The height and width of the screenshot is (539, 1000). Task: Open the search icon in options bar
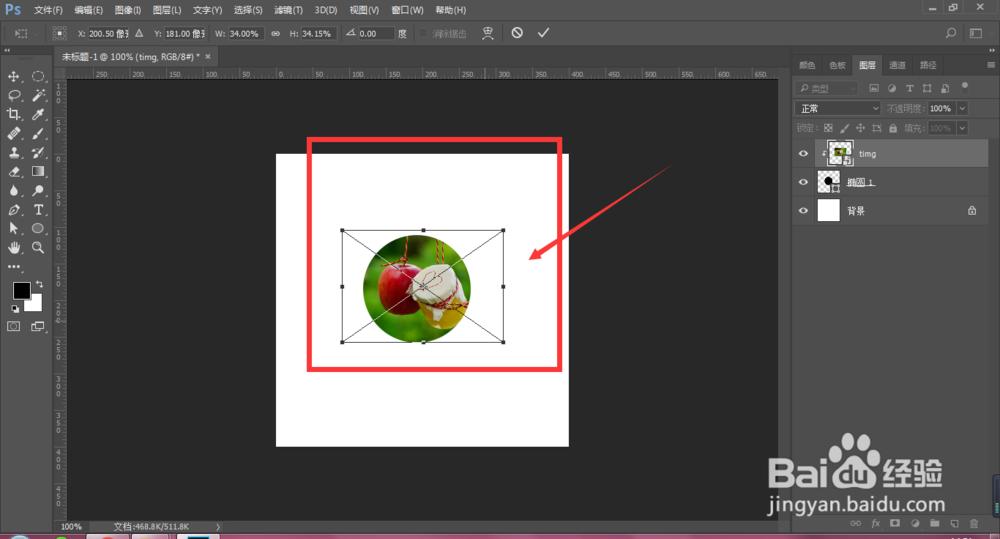pos(951,33)
